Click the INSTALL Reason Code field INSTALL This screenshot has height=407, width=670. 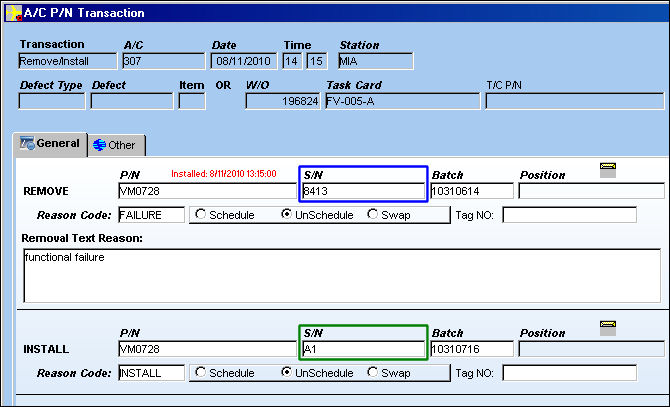tap(151, 373)
